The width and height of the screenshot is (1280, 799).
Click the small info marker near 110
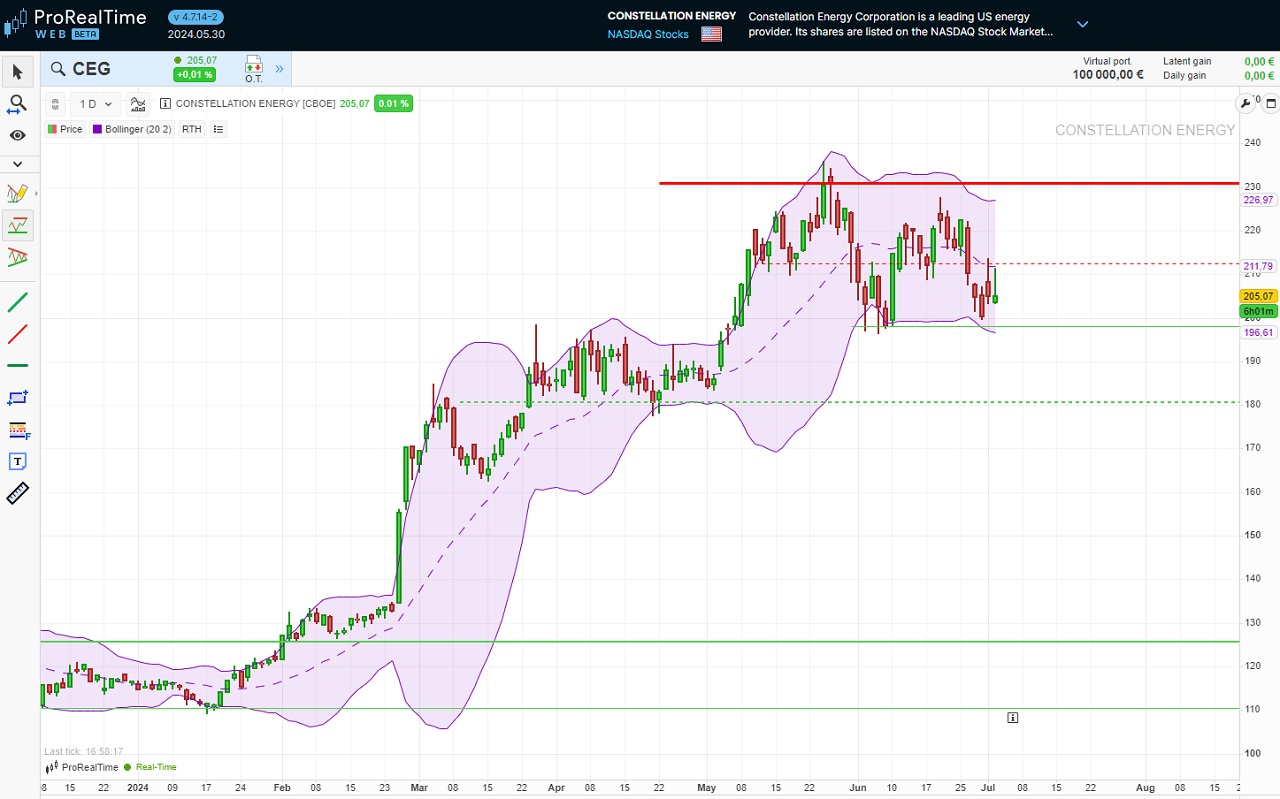pos(1012,717)
